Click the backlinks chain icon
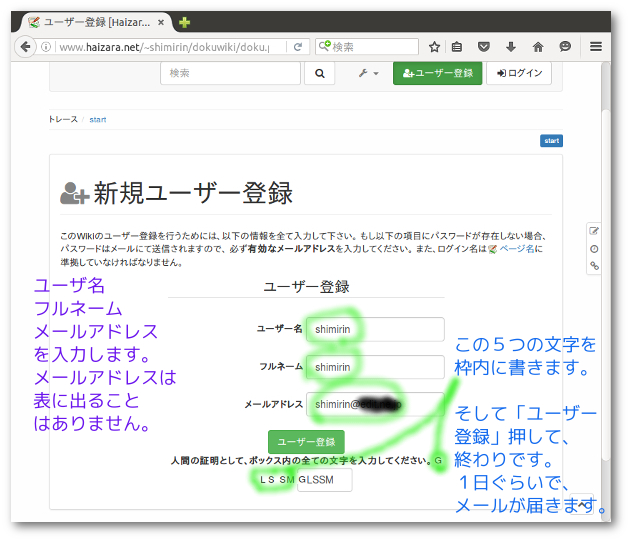This screenshot has height=541, width=630. (594, 266)
